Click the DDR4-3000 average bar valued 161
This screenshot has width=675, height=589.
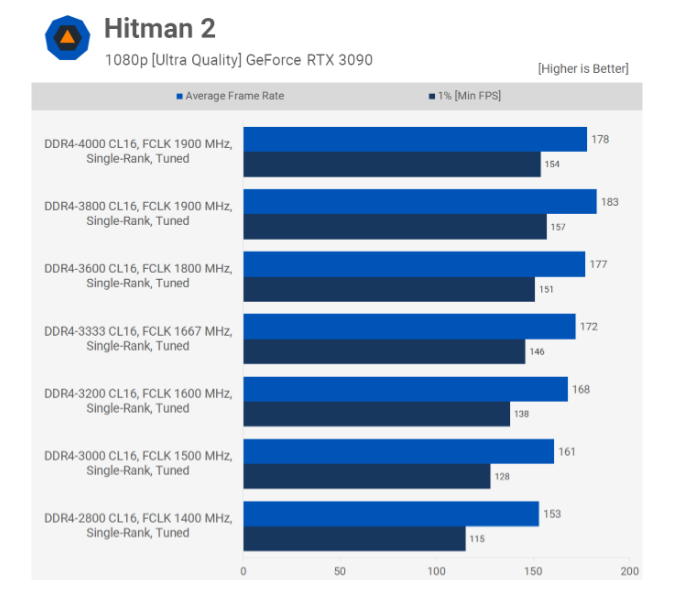point(399,452)
